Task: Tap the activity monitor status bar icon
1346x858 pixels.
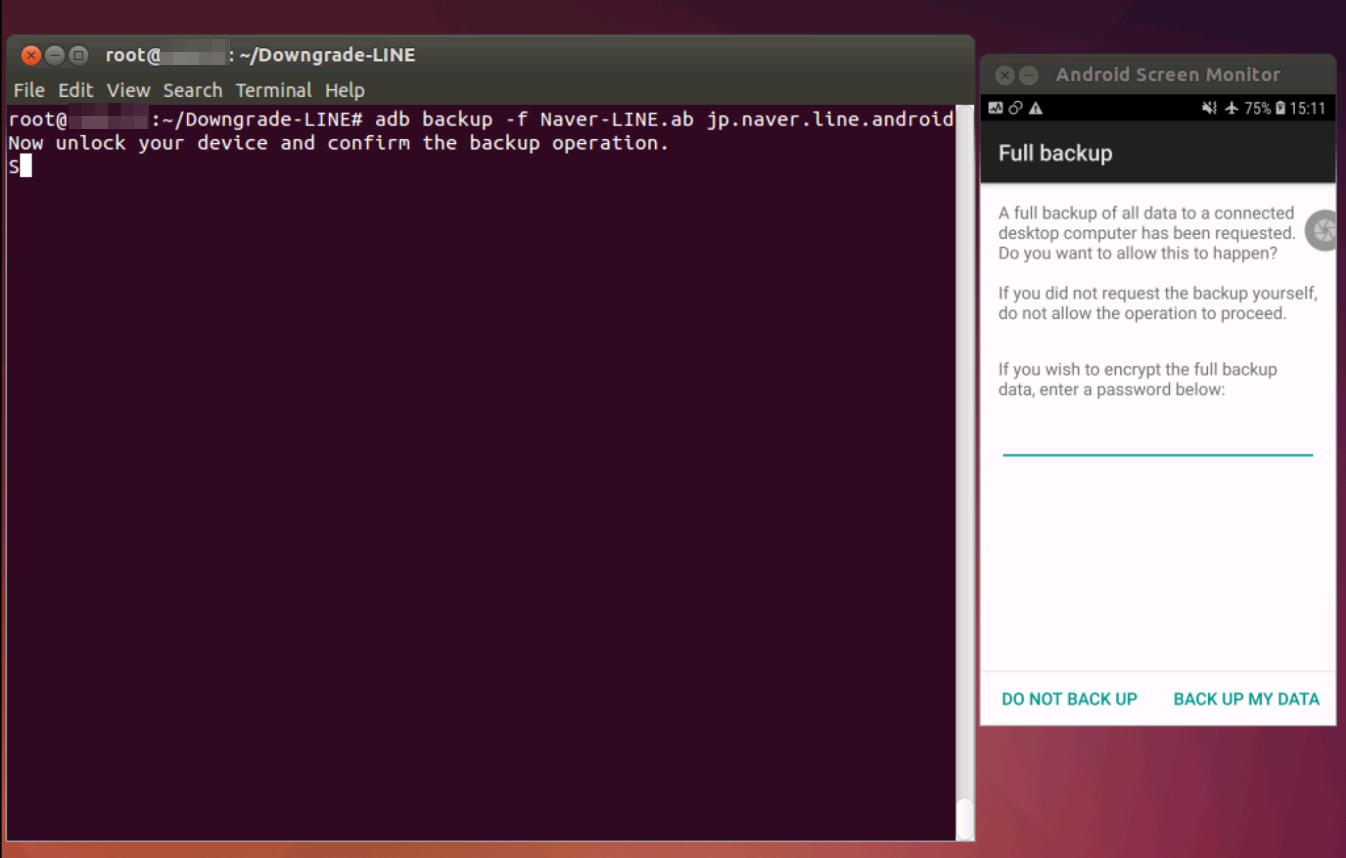Action: [995, 108]
